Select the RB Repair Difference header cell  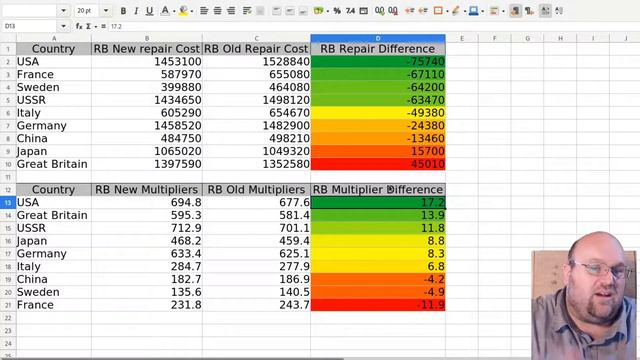tap(378, 49)
